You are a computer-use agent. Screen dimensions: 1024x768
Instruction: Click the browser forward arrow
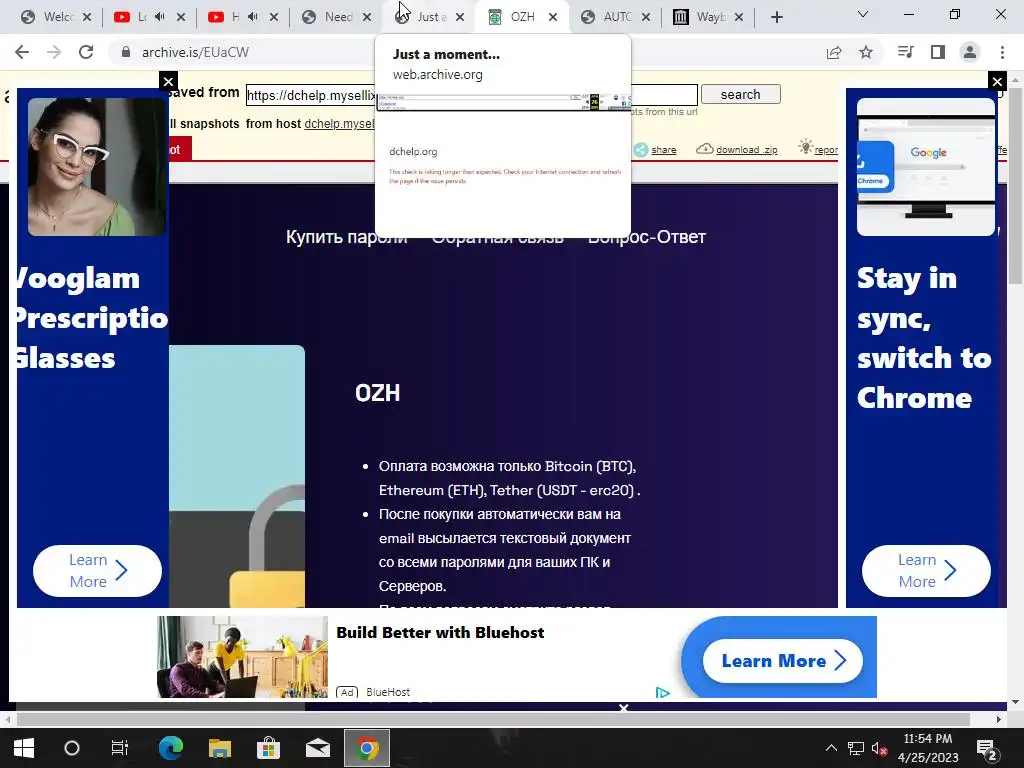click(x=54, y=52)
